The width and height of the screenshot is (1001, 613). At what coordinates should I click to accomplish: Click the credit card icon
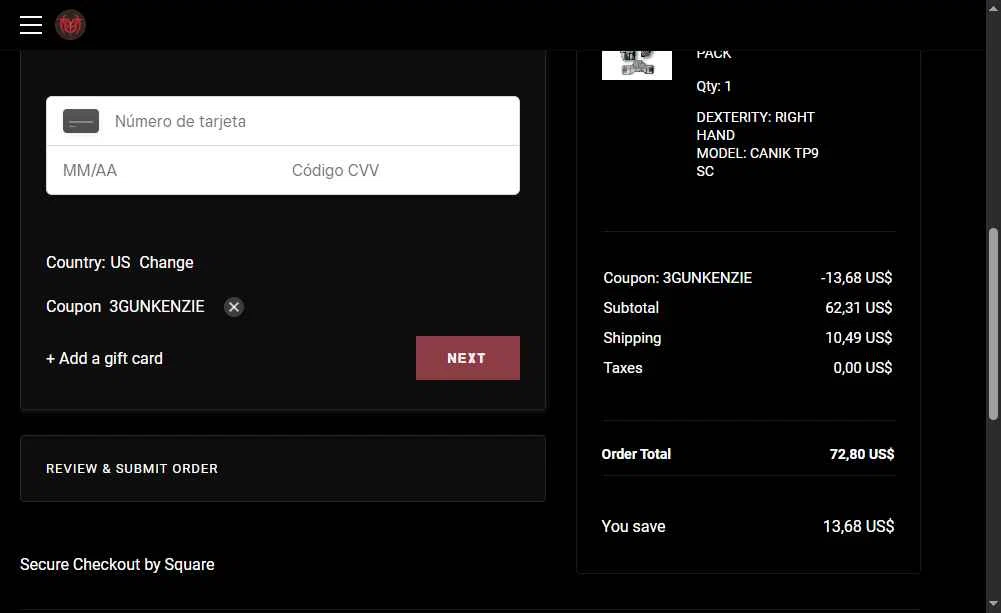coord(81,121)
